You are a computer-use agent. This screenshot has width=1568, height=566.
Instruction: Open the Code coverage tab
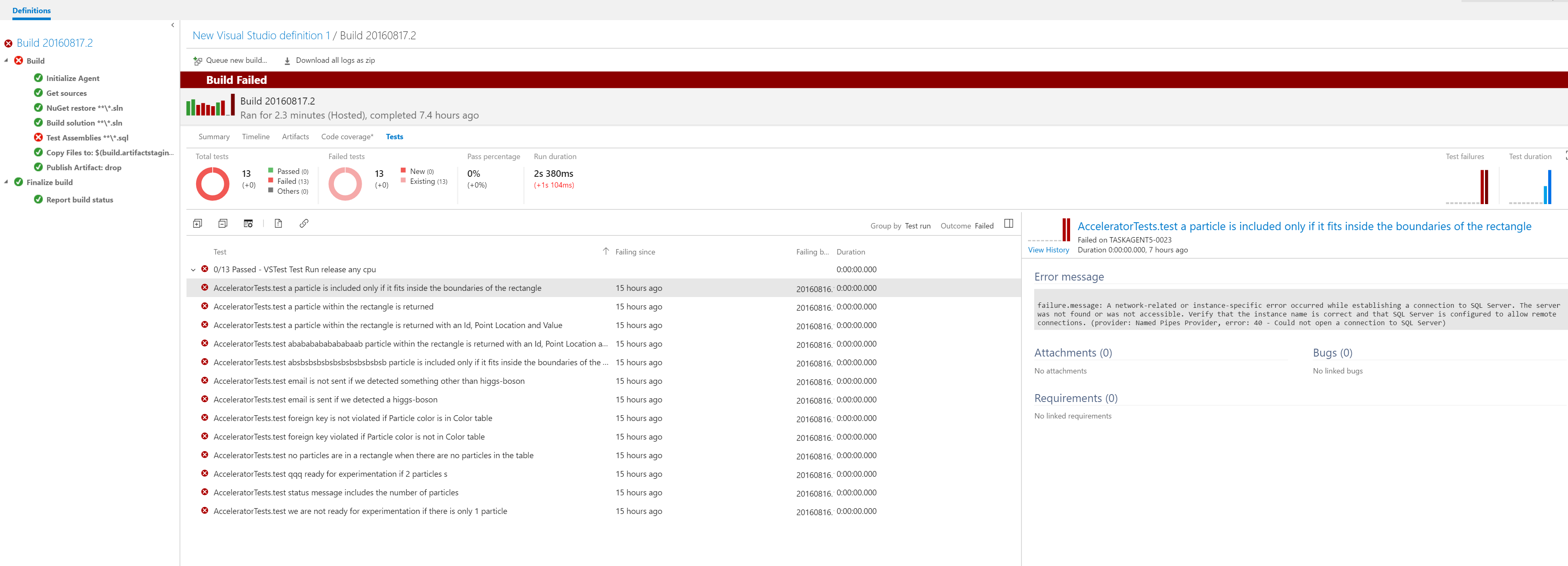pyautogui.click(x=347, y=136)
